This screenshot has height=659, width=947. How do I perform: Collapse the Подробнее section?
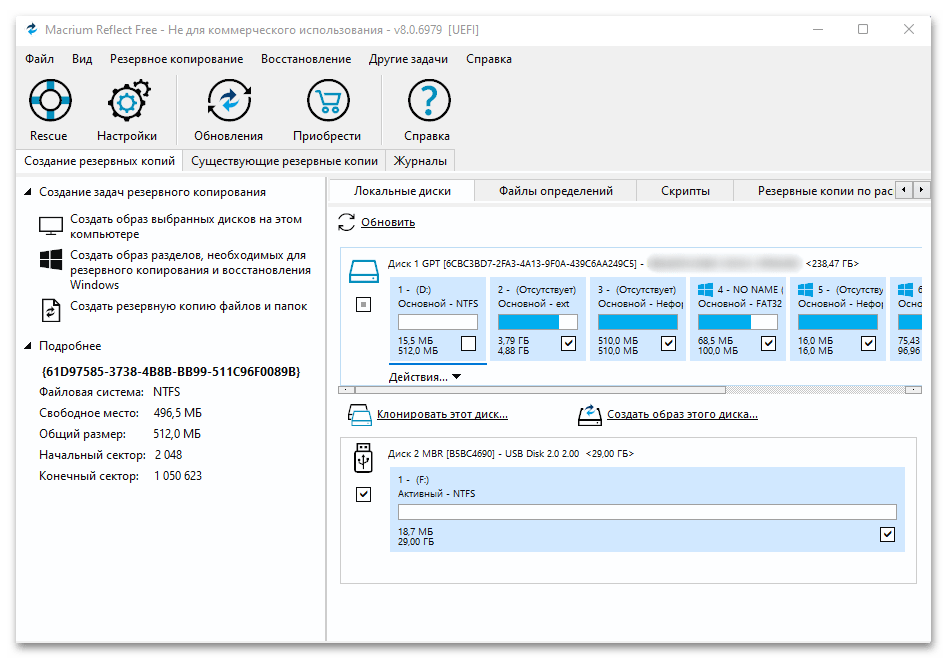28,346
